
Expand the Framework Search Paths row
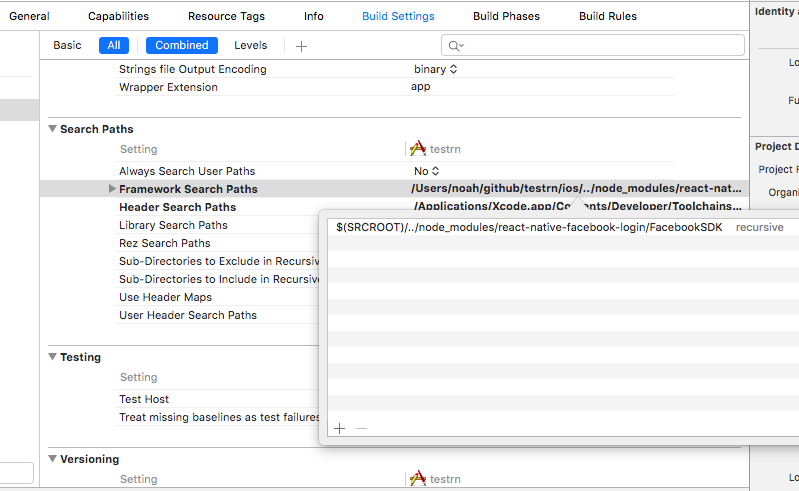pos(112,189)
